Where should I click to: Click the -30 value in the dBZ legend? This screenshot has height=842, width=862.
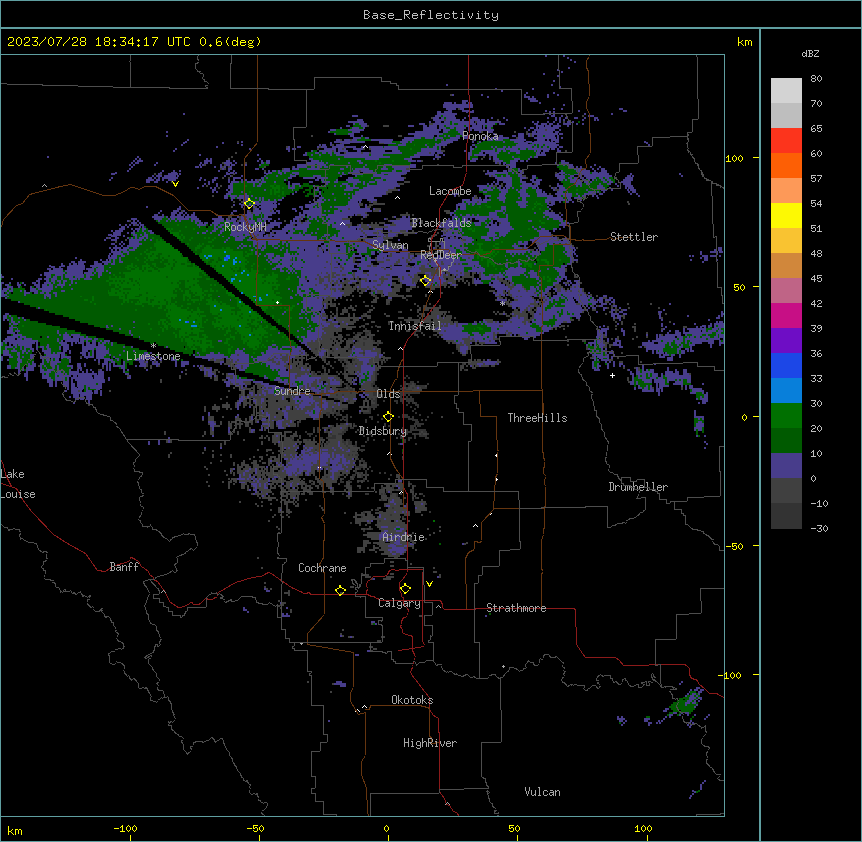pos(819,528)
